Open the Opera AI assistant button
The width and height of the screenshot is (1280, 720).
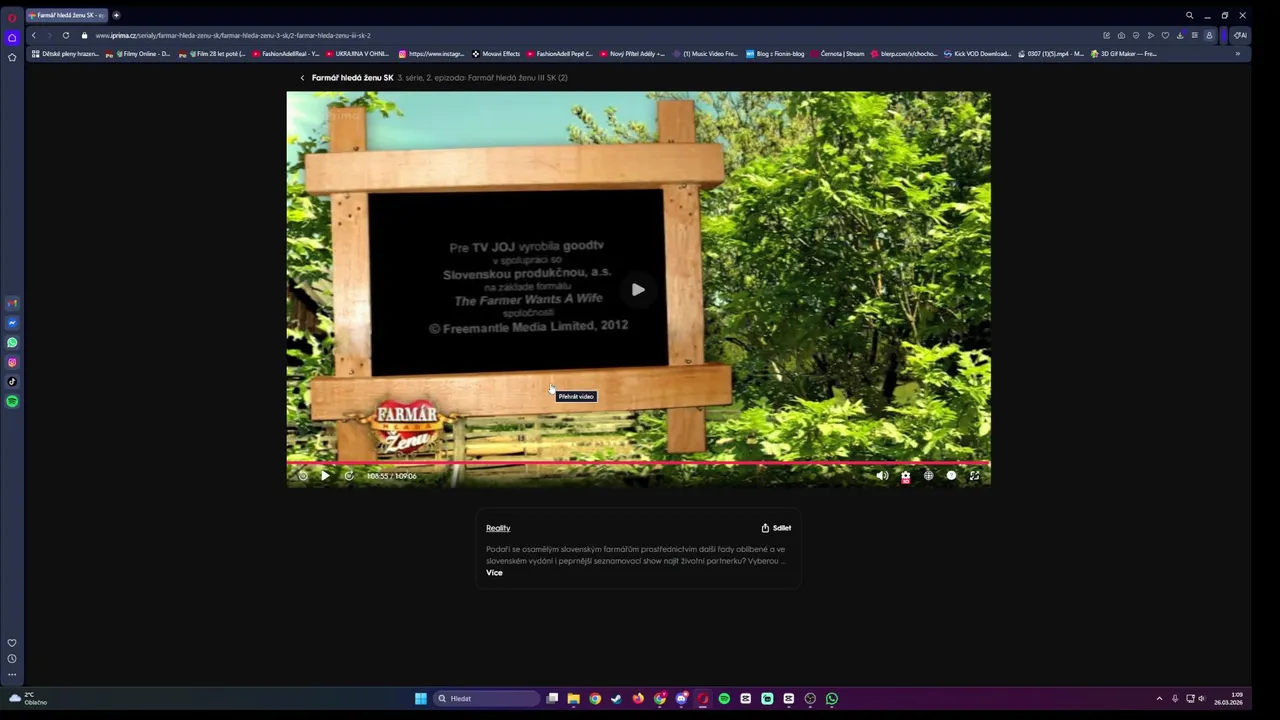coord(1240,35)
